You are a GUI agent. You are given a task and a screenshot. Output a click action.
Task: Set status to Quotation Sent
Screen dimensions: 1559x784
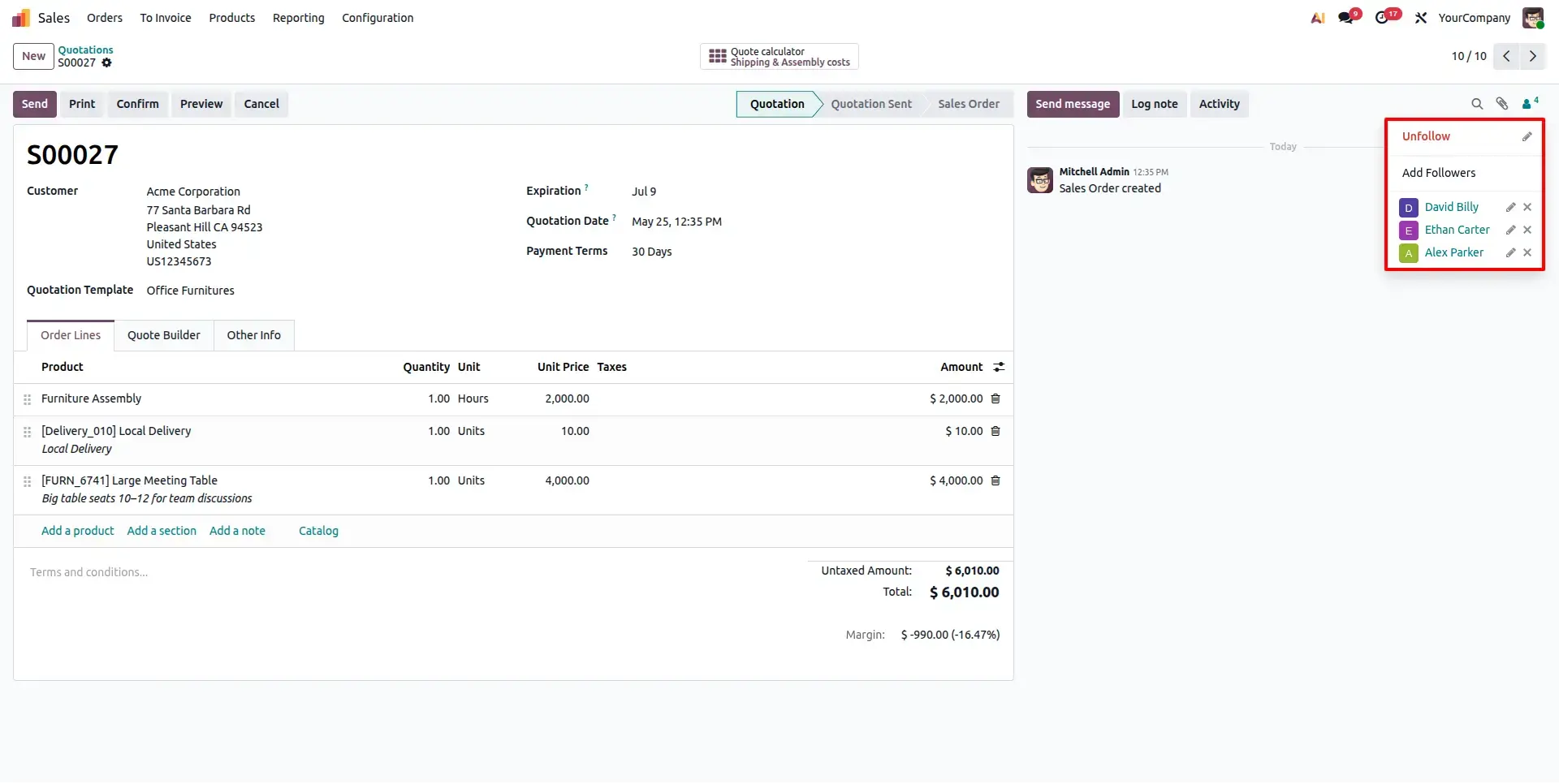point(871,104)
